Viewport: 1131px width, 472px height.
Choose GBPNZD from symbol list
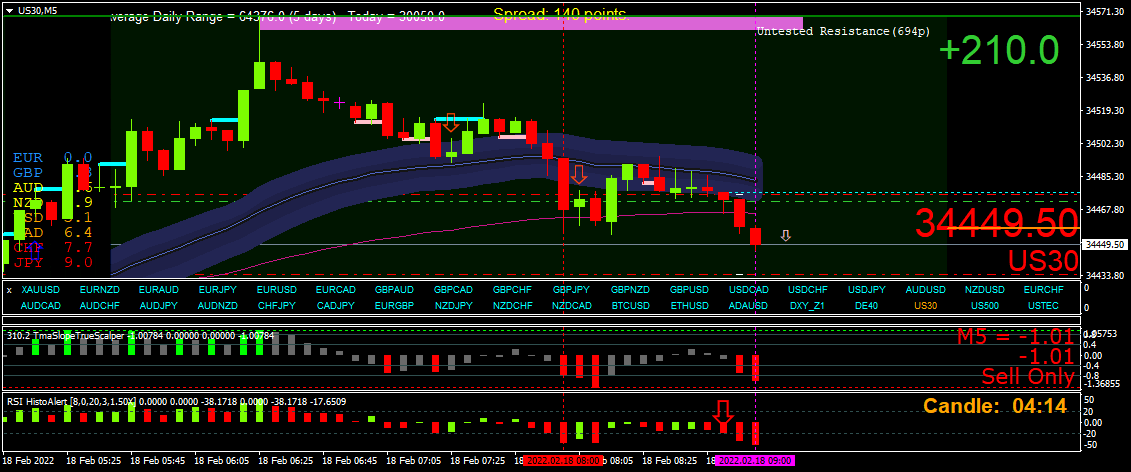[x=630, y=289]
